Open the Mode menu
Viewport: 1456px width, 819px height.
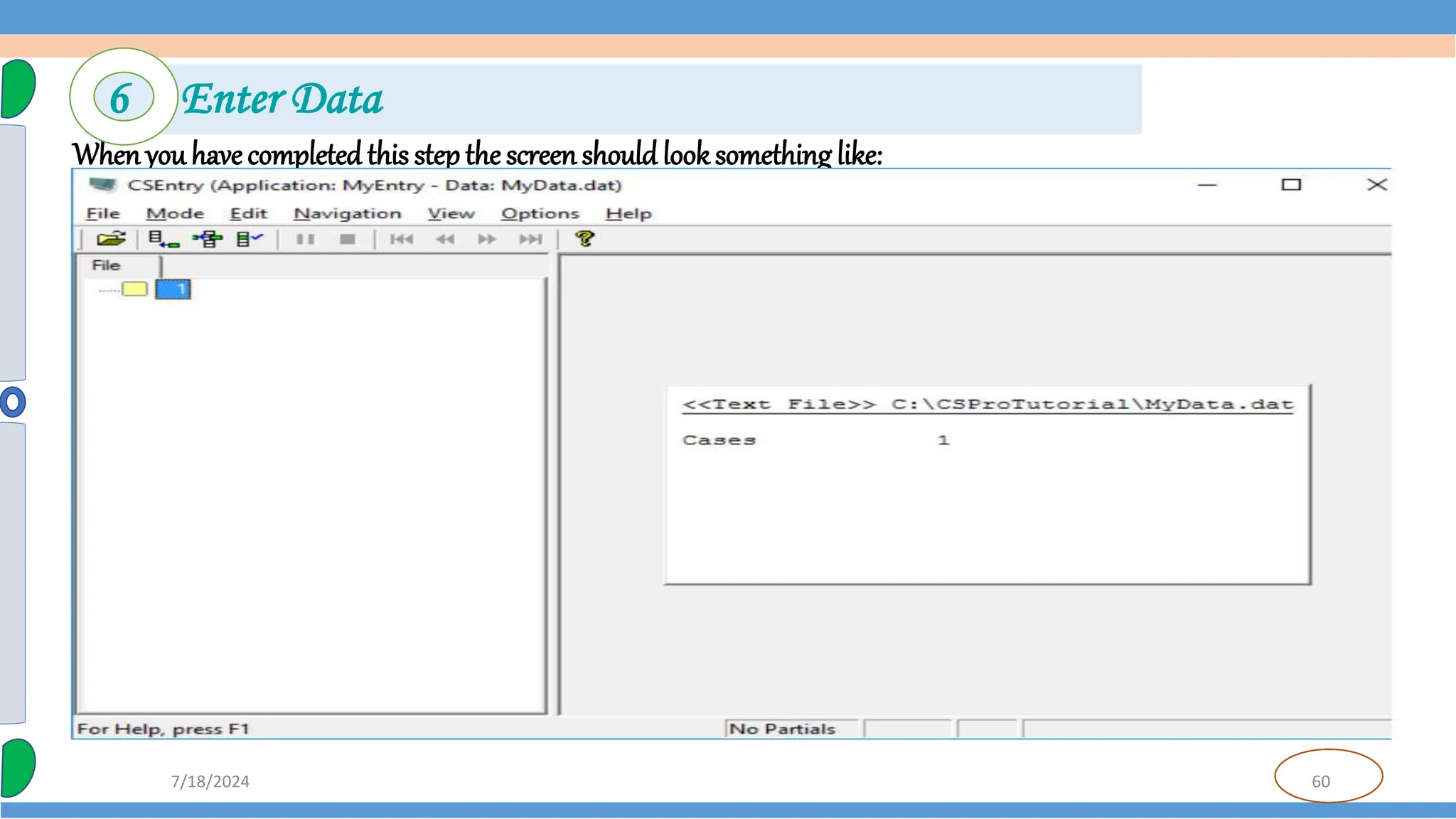pyautogui.click(x=175, y=213)
